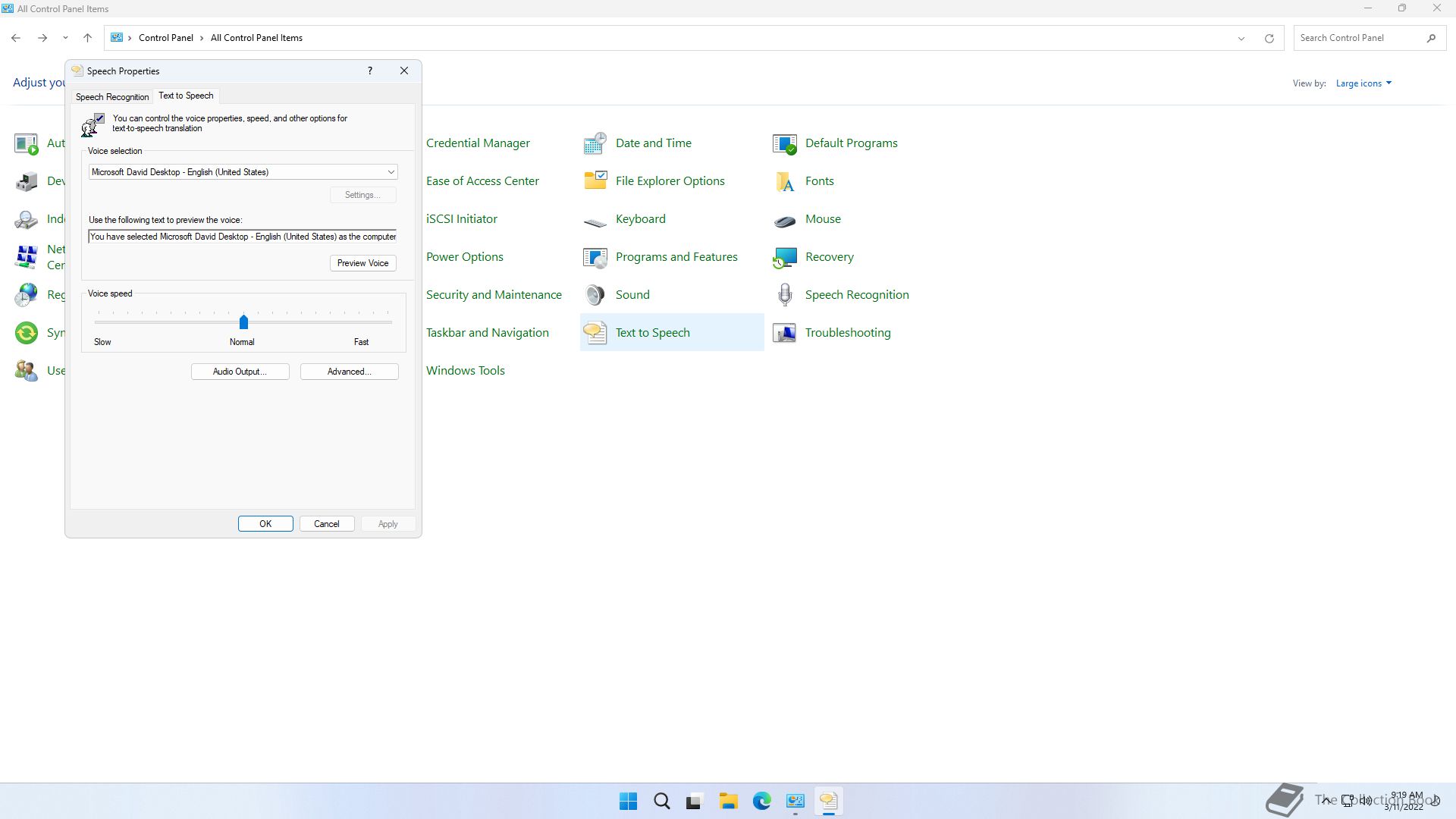
Task: Click the Back arrow in Control Panel
Action: click(x=16, y=38)
